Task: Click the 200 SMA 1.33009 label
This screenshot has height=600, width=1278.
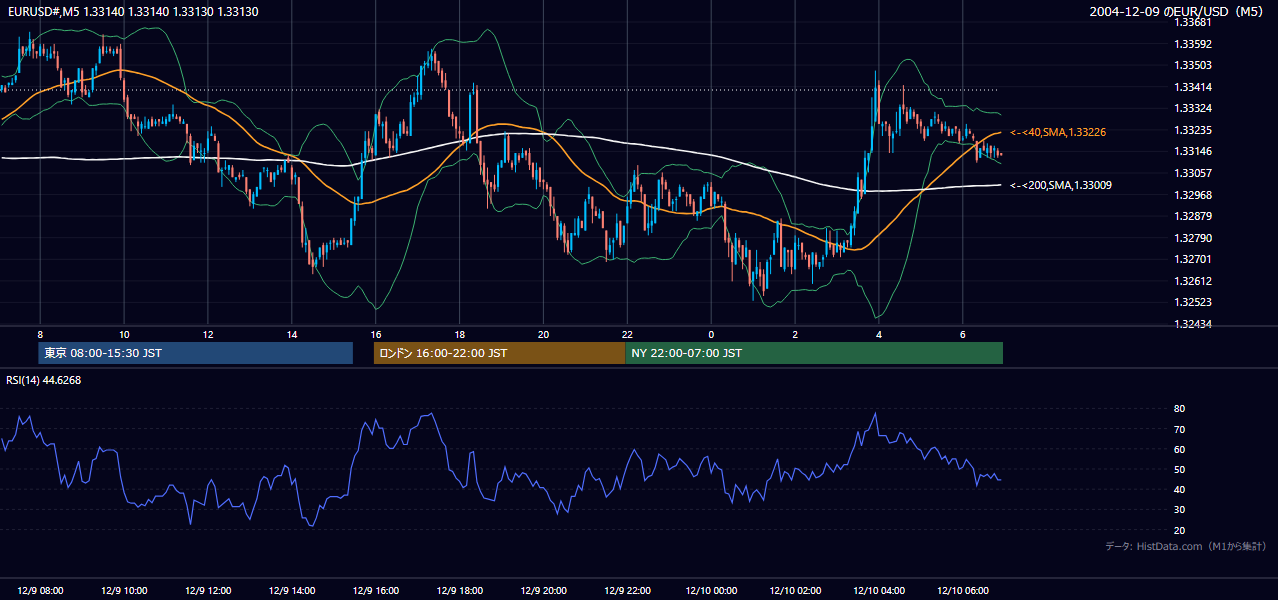Action: pos(1060,185)
